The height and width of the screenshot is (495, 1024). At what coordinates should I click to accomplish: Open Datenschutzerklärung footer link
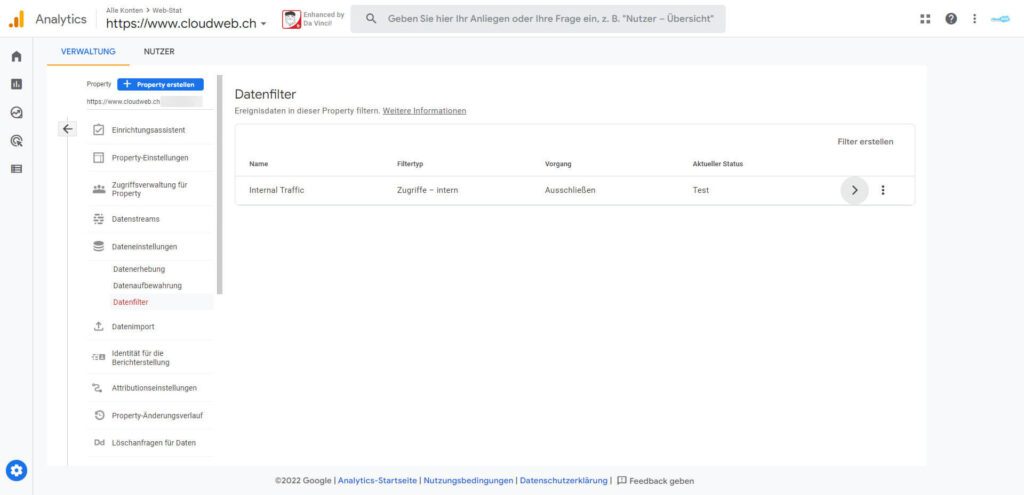click(564, 481)
